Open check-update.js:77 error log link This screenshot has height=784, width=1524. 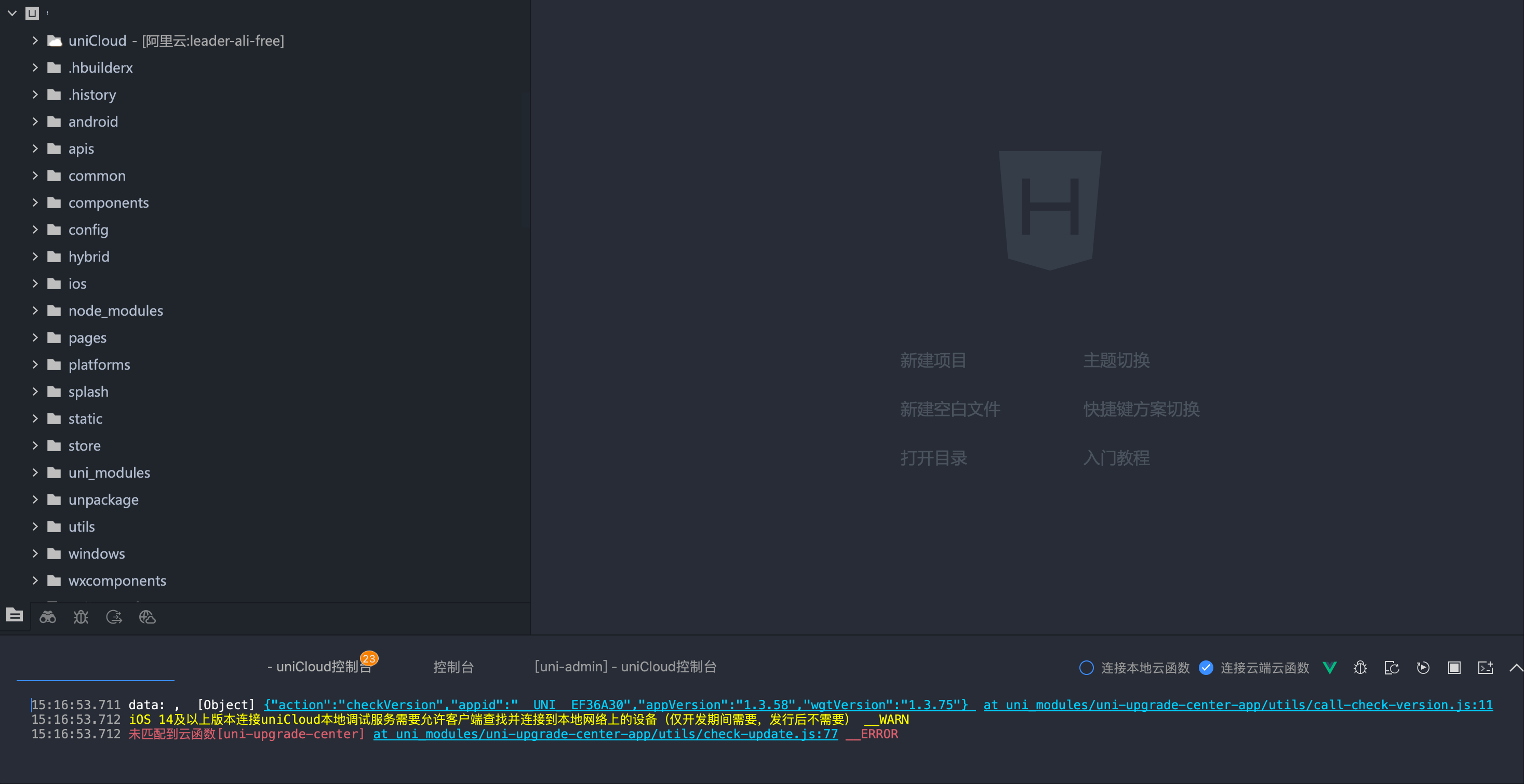point(605,734)
